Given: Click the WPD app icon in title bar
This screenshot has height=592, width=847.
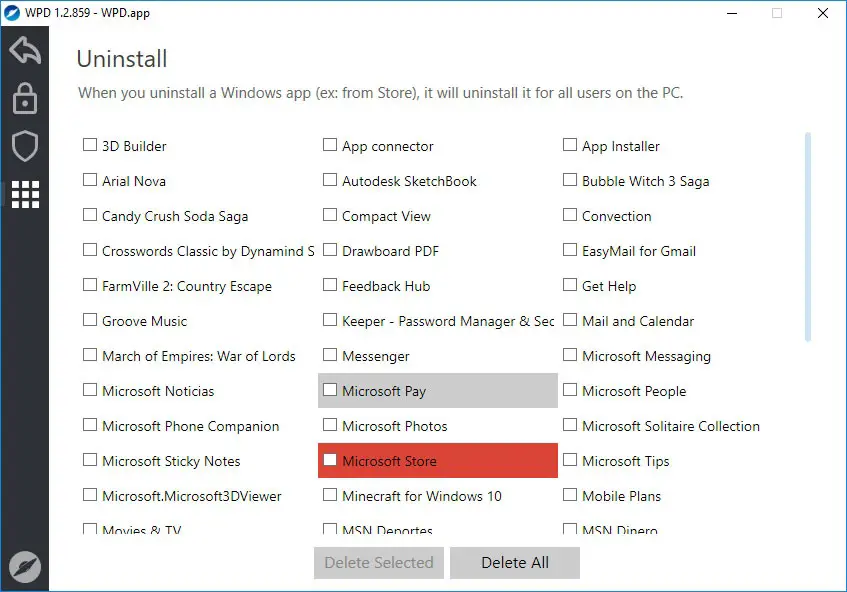Looking at the screenshot, I should point(11,13).
